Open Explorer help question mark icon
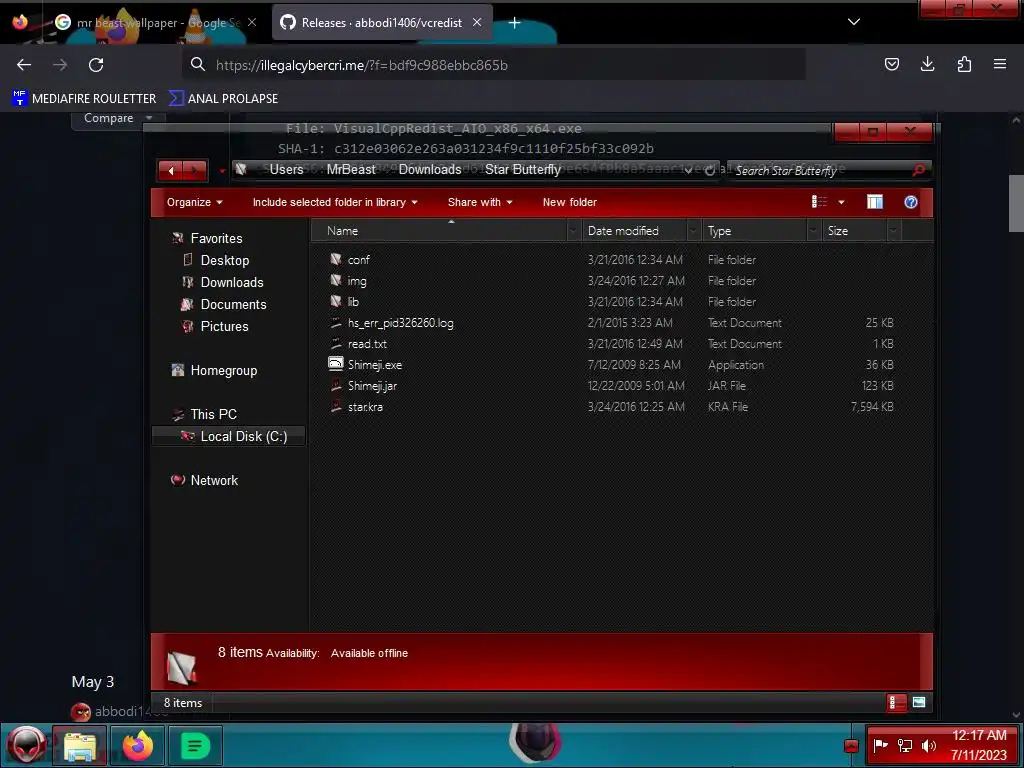 click(x=910, y=202)
